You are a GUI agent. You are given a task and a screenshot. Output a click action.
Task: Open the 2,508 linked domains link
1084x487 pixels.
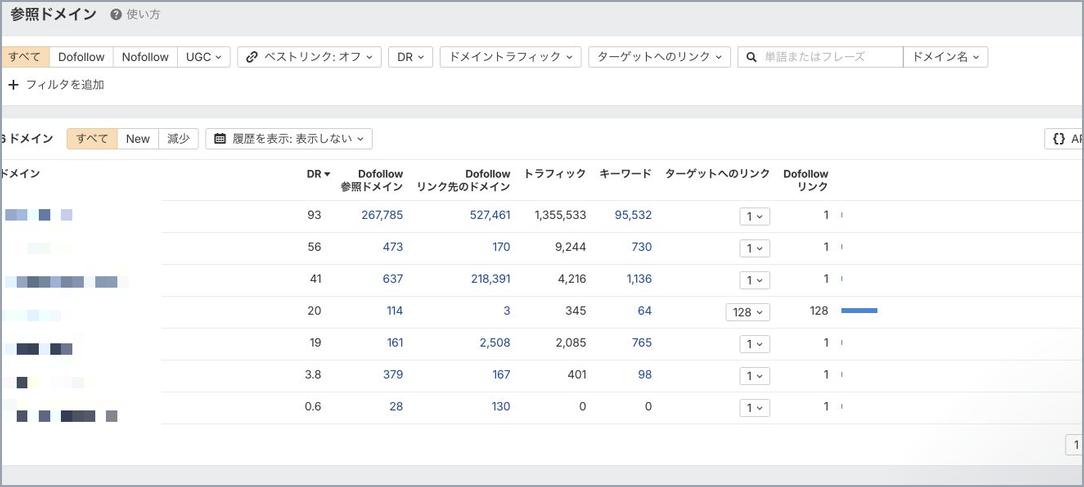point(496,342)
